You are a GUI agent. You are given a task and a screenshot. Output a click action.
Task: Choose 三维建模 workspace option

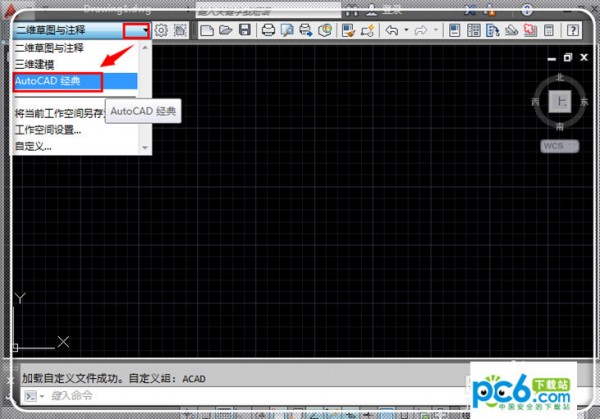pyautogui.click(x=36, y=63)
